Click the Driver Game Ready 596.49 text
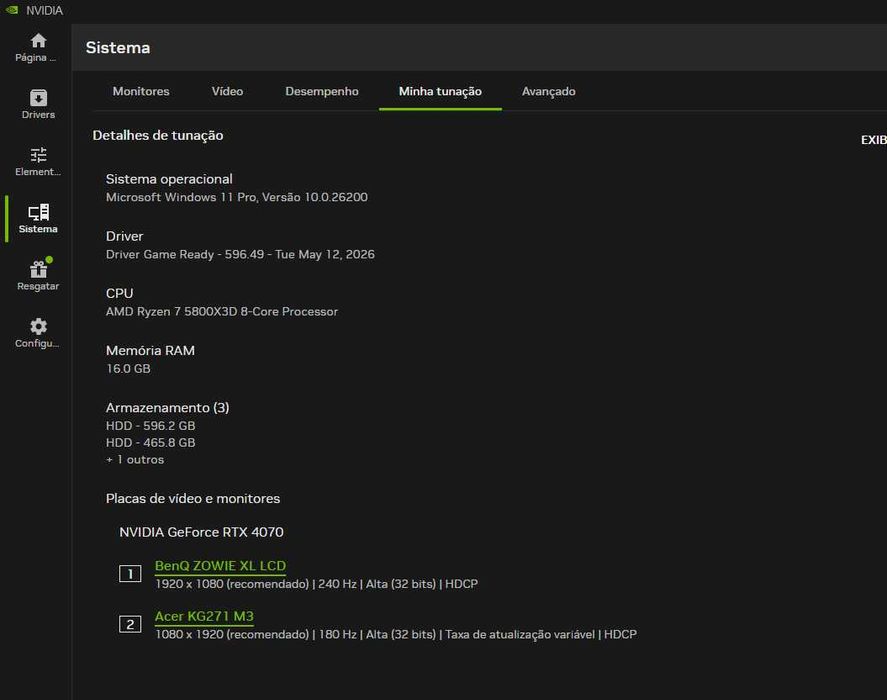The width and height of the screenshot is (887, 700). tap(240, 254)
